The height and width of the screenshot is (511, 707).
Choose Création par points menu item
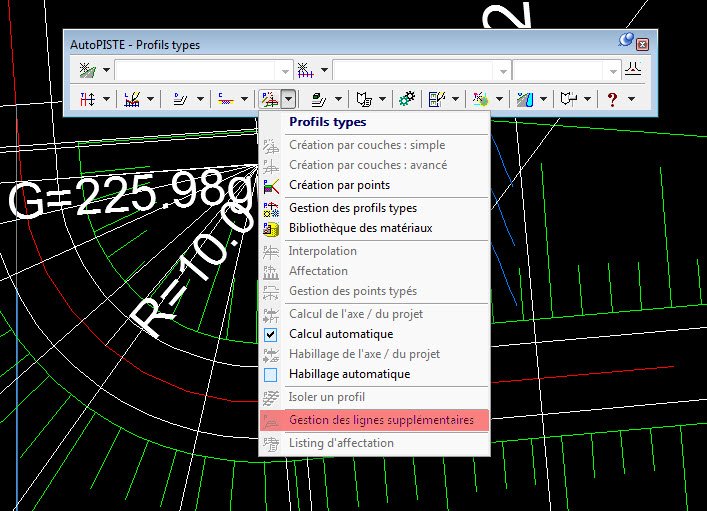pos(375,185)
